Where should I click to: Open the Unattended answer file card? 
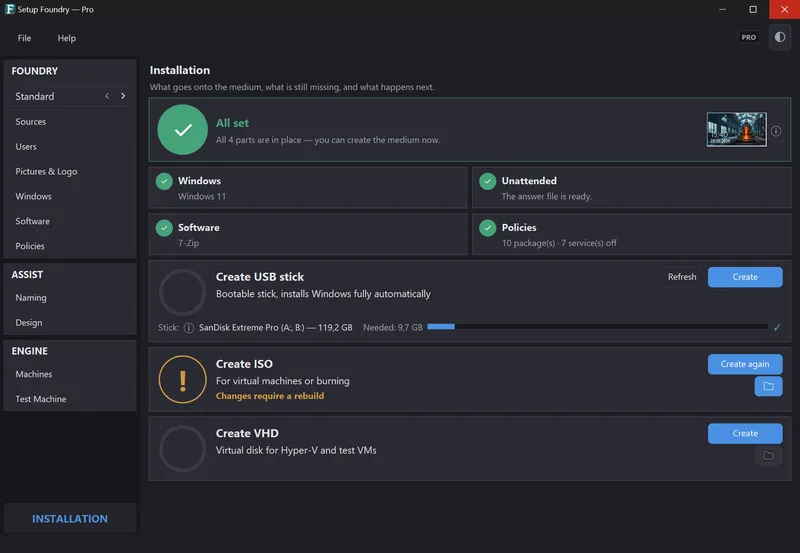pyautogui.click(x=632, y=188)
